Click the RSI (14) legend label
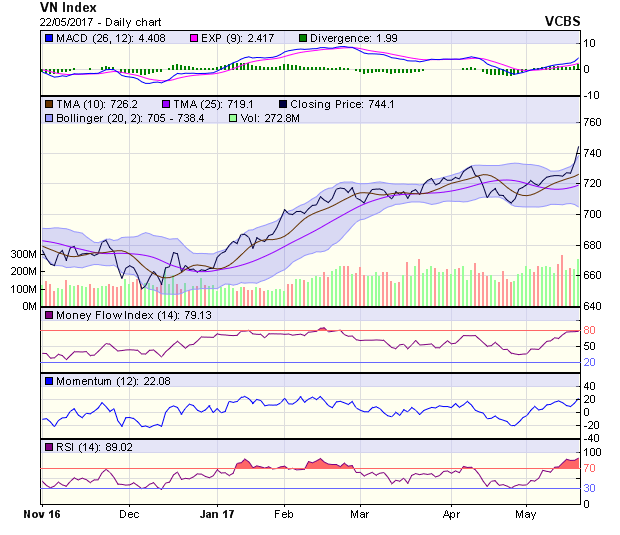This screenshot has width=620, height=535. pos(81,447)
